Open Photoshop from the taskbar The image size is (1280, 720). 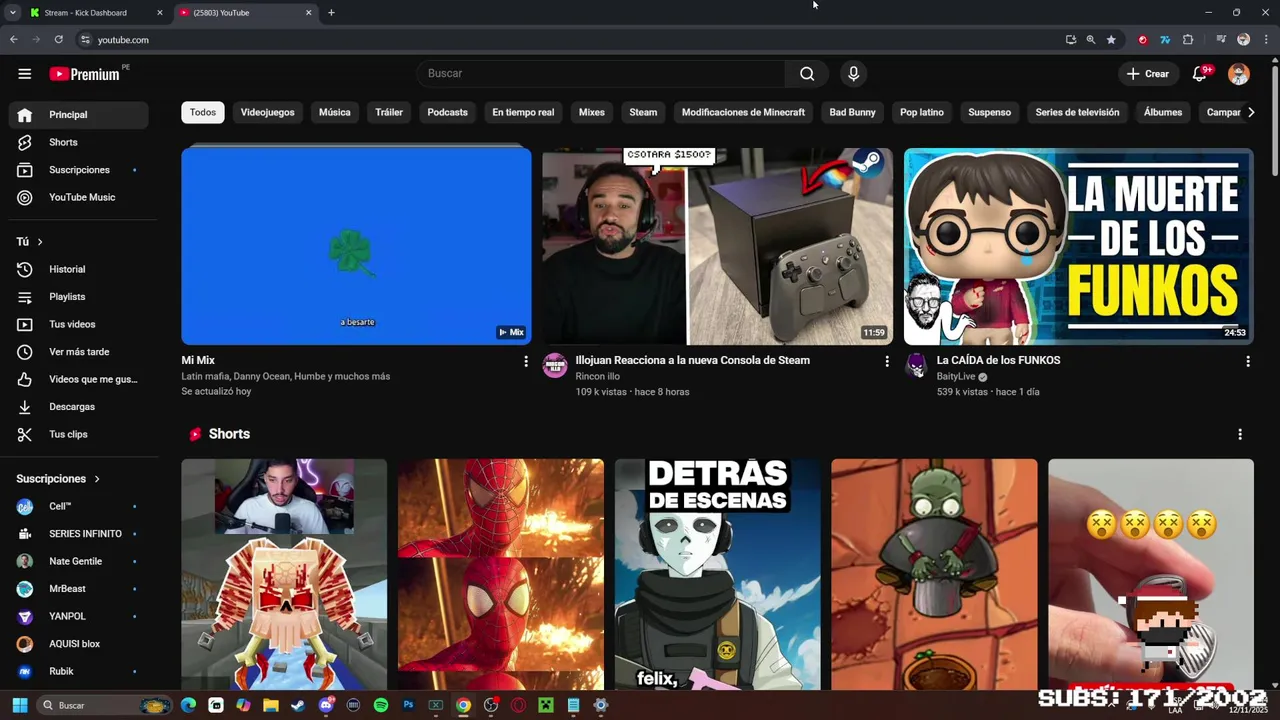tap(408, 705)
